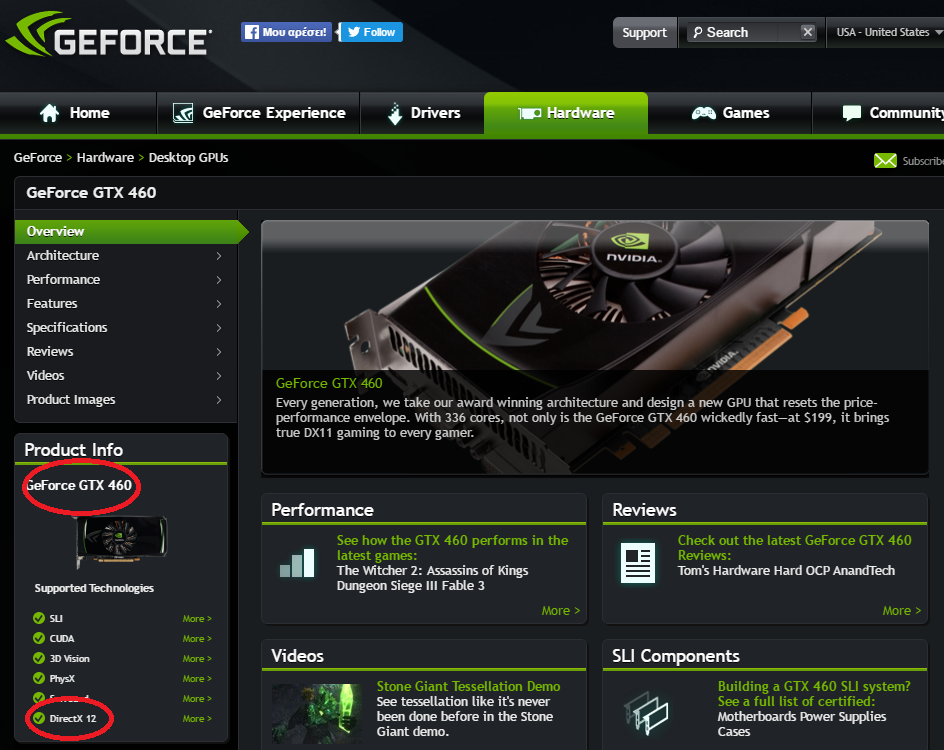Click the Community speech bubble icon

click(852, 113)
